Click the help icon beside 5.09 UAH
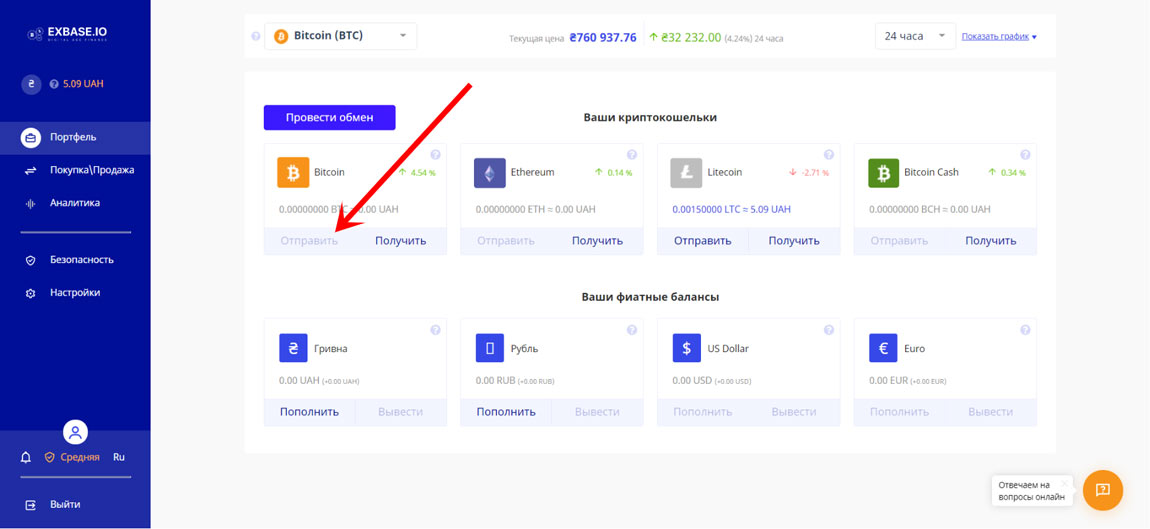The image size is (1150, 529). pyautogui.click(x=54, y=84)
